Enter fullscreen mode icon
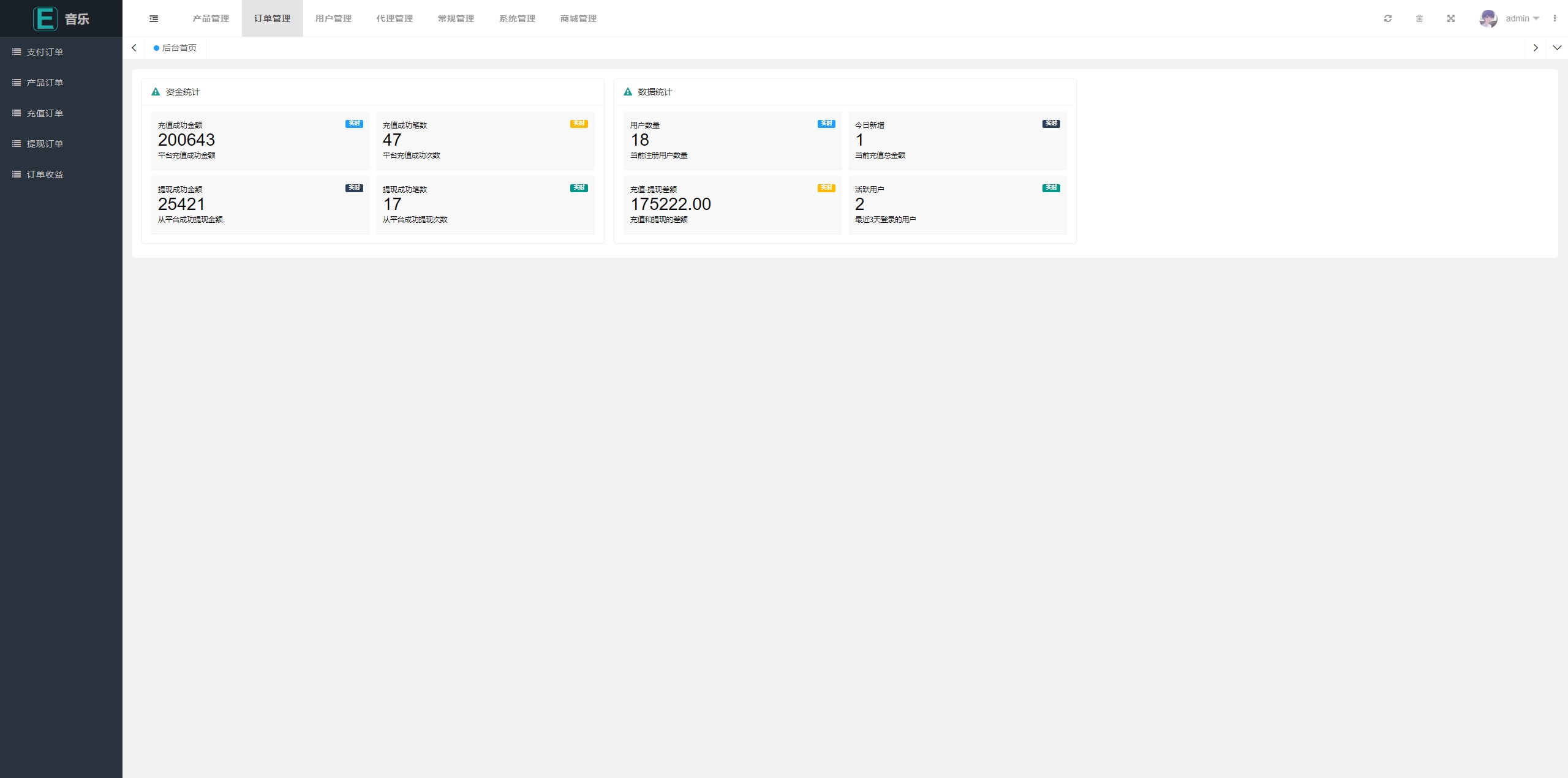The image size is (1568, 778). click(1451, 18)
